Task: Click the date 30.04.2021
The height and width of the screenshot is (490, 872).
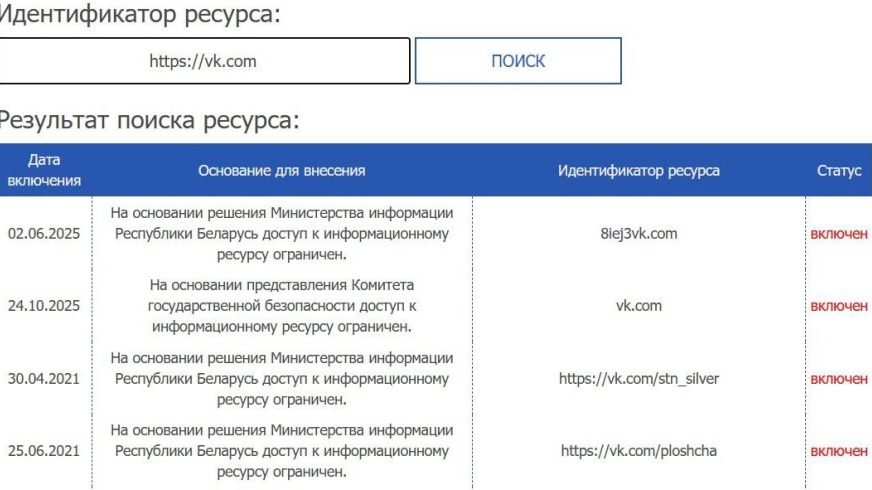Action: click(44, 379)
